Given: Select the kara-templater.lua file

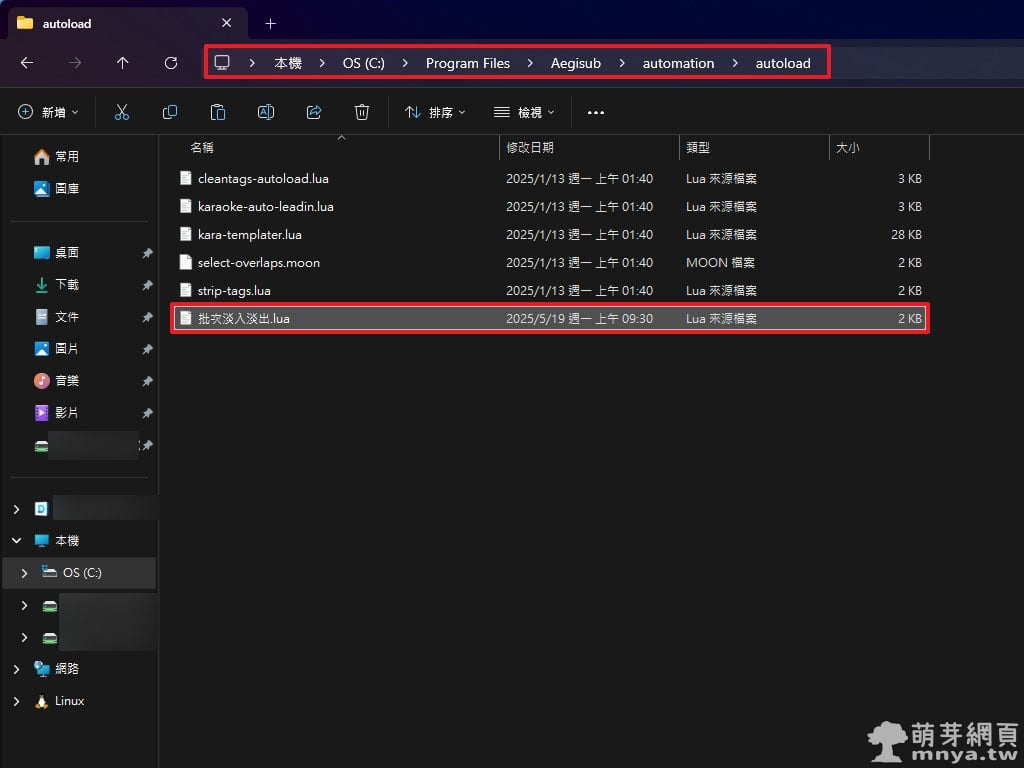Looking at the screenshot, I should tap(249, 234).
